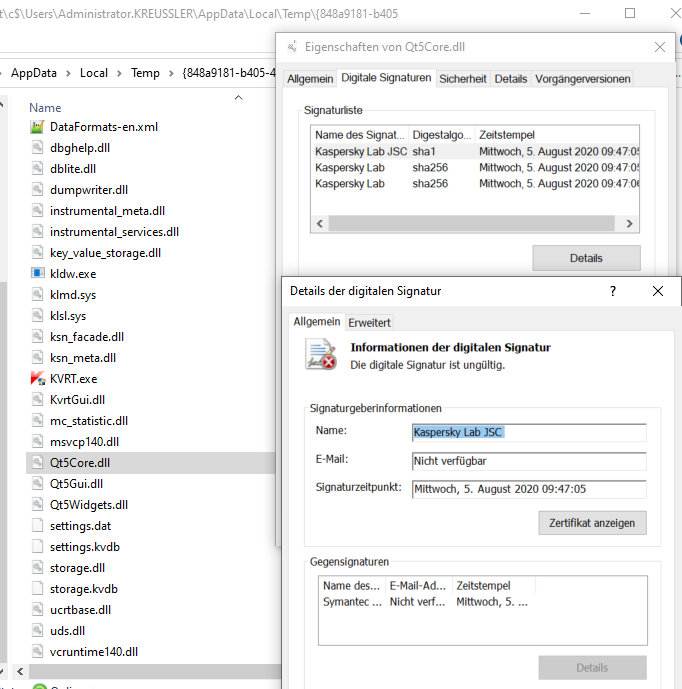Click the mc_statistic.dll file icon
Screen dimensions: 682x689
[x=37, y=421]
